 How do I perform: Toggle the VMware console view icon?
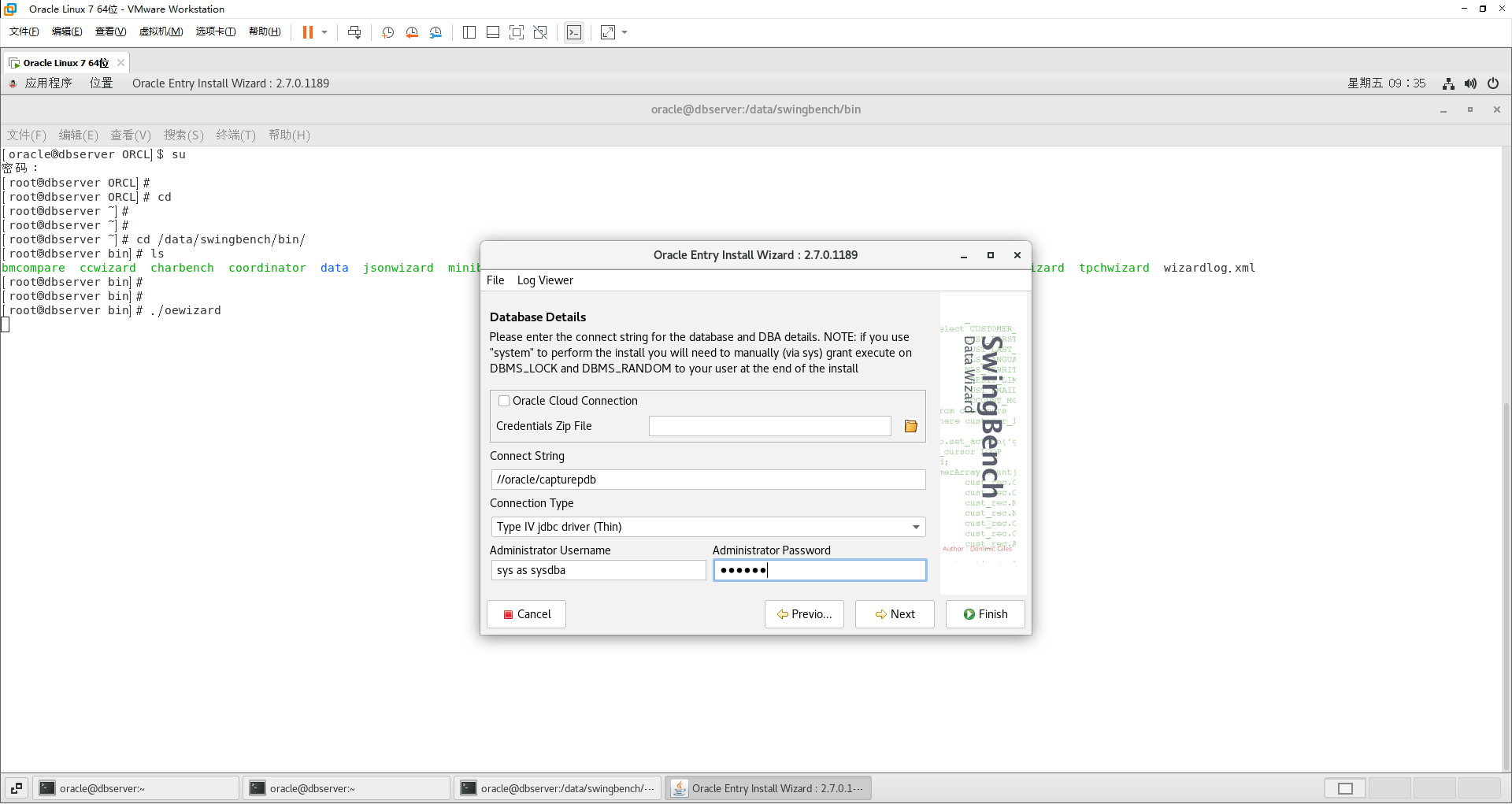point(574,32)
